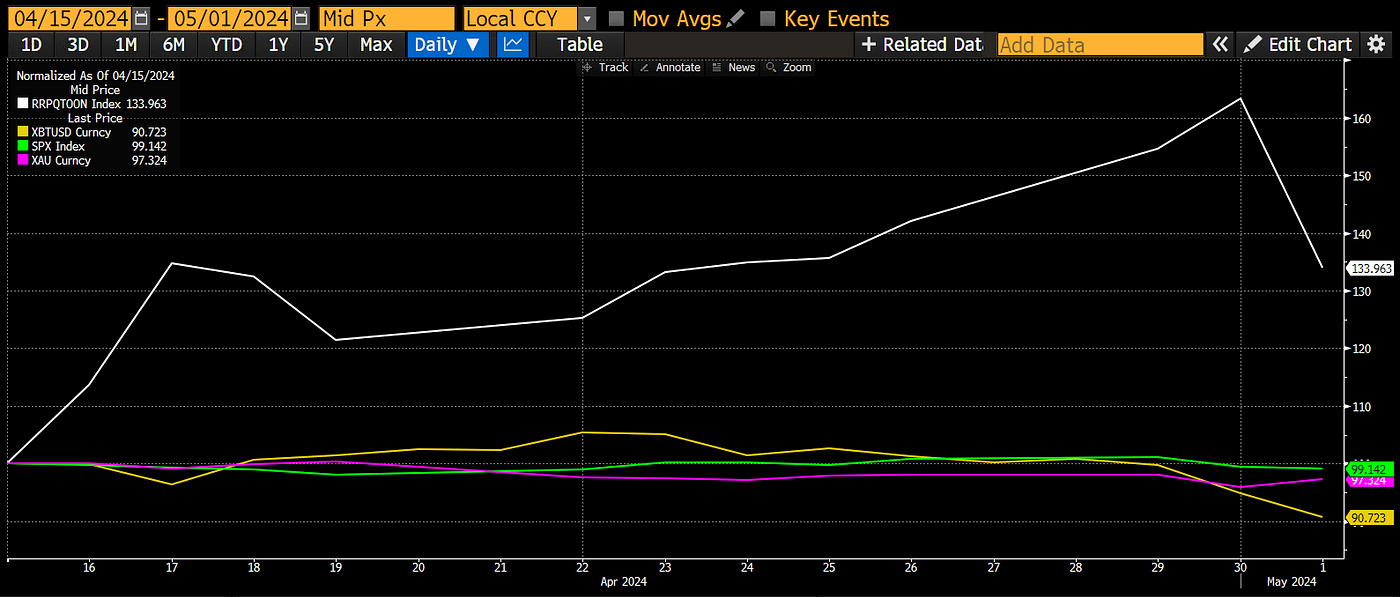The height and width of the screenshot is (597, 1400).
Task: Activate the Zoom magnifier tool
Action: [789, 67]
